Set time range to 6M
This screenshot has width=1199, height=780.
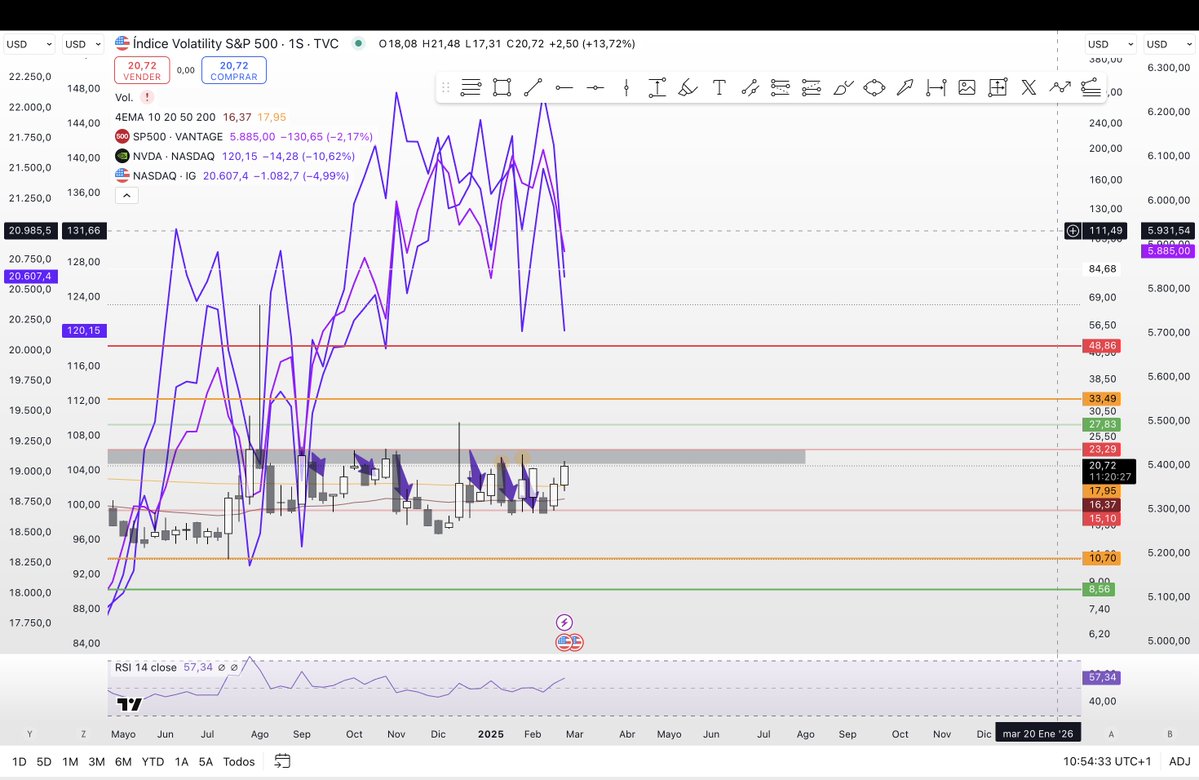click(123, 762)
